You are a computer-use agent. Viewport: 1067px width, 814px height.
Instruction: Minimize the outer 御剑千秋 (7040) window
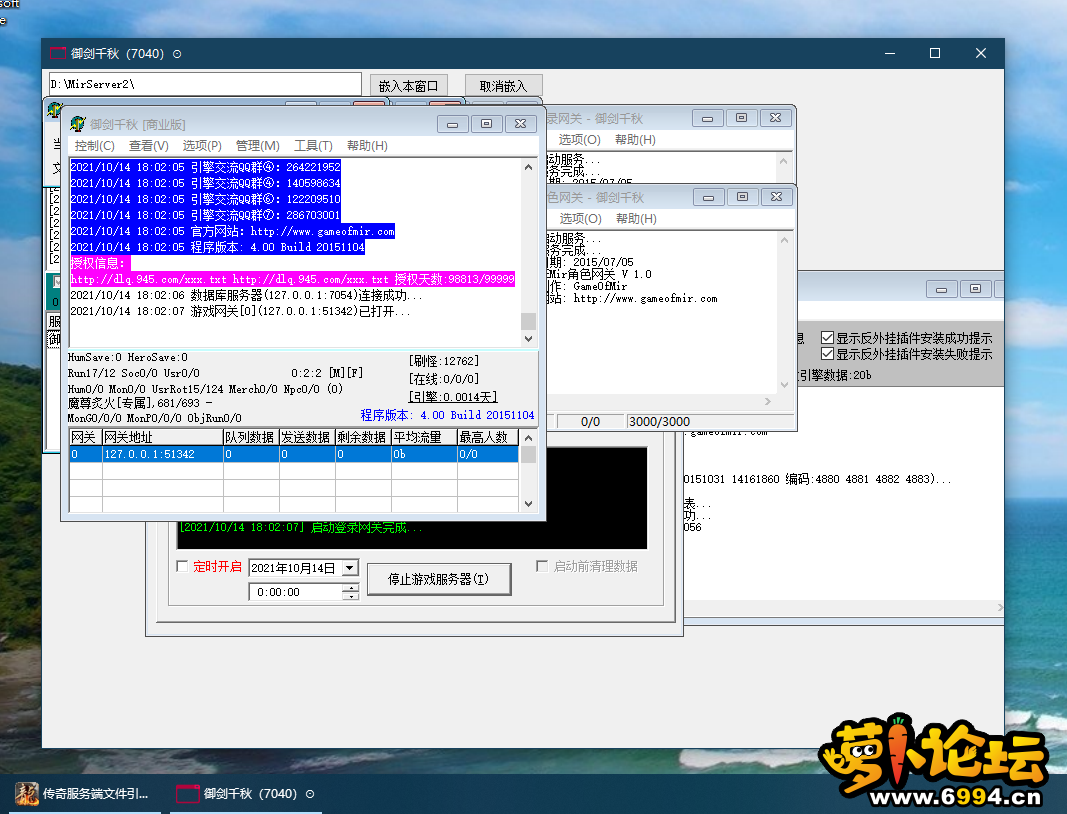pos(889,53)
